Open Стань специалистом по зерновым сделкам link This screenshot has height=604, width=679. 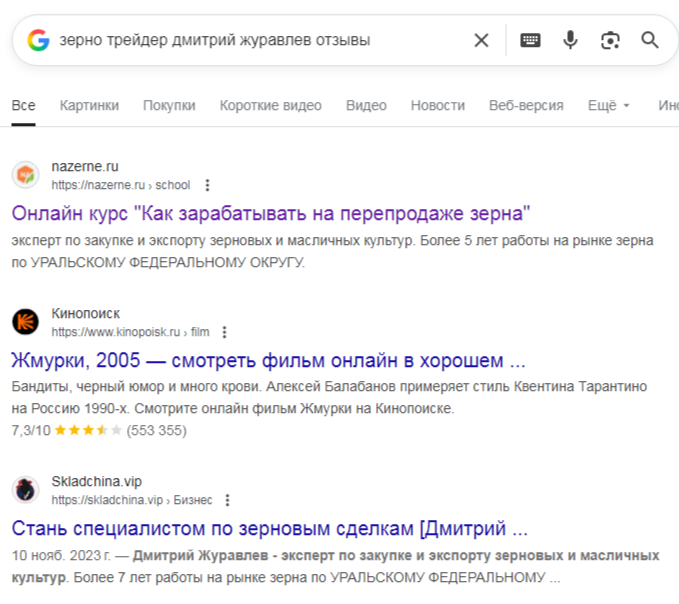[x=269, y=528]
